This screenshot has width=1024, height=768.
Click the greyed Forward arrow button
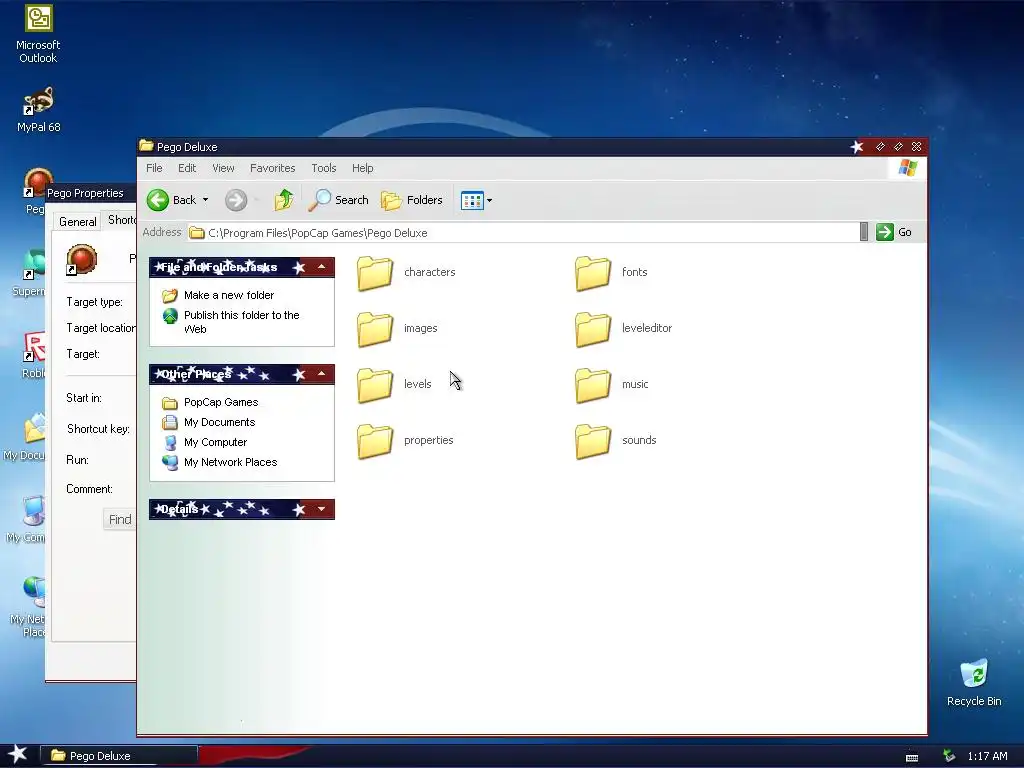(236, 200)
